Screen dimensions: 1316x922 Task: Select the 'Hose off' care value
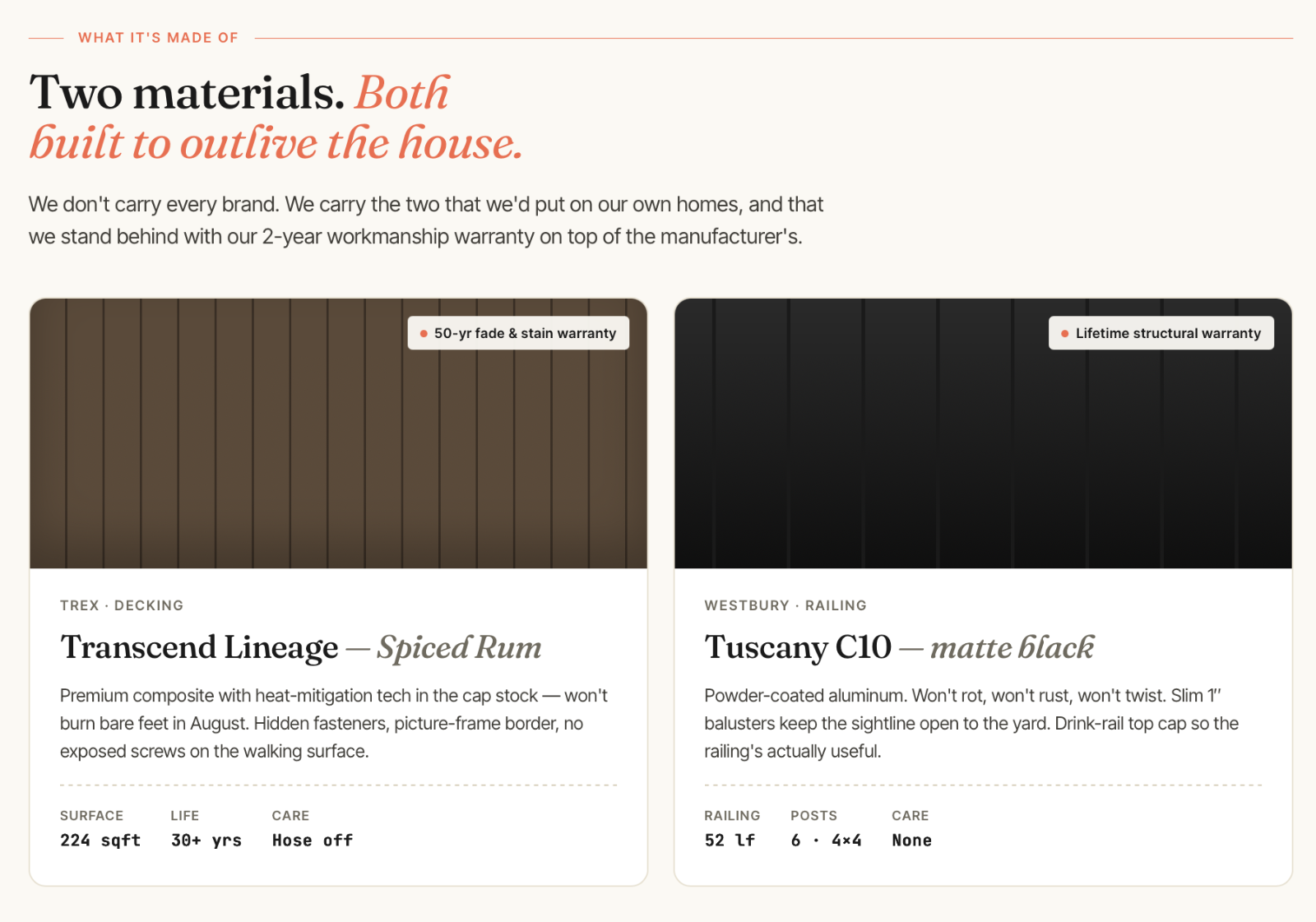[313, 841]
